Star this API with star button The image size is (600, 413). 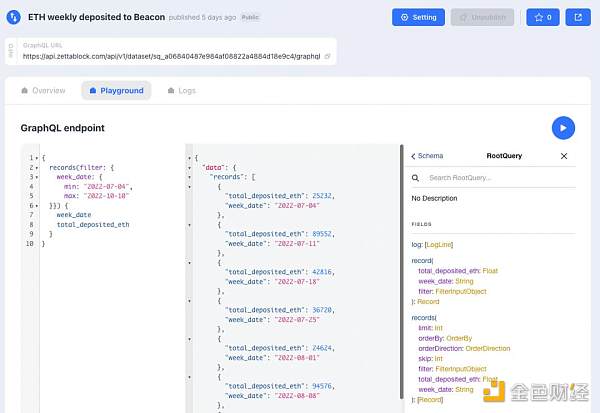[543, 17]
